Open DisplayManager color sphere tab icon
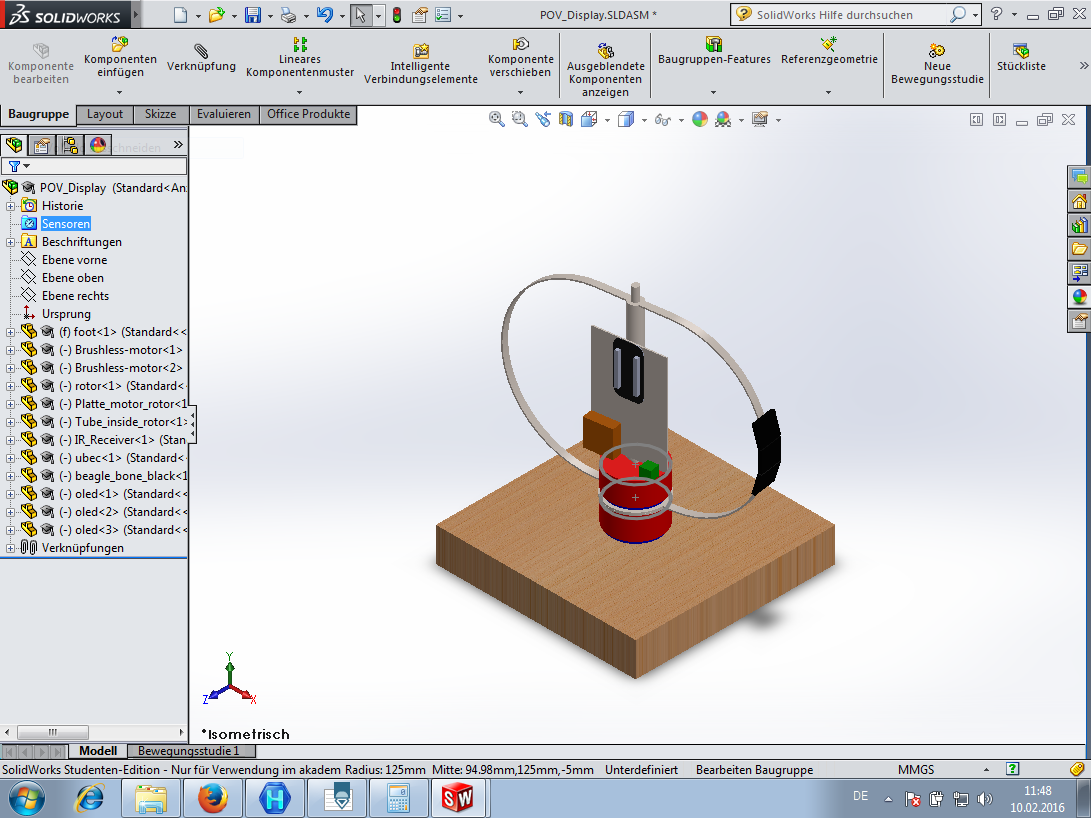The image size is (1091, 818). [x=97, y=145]
